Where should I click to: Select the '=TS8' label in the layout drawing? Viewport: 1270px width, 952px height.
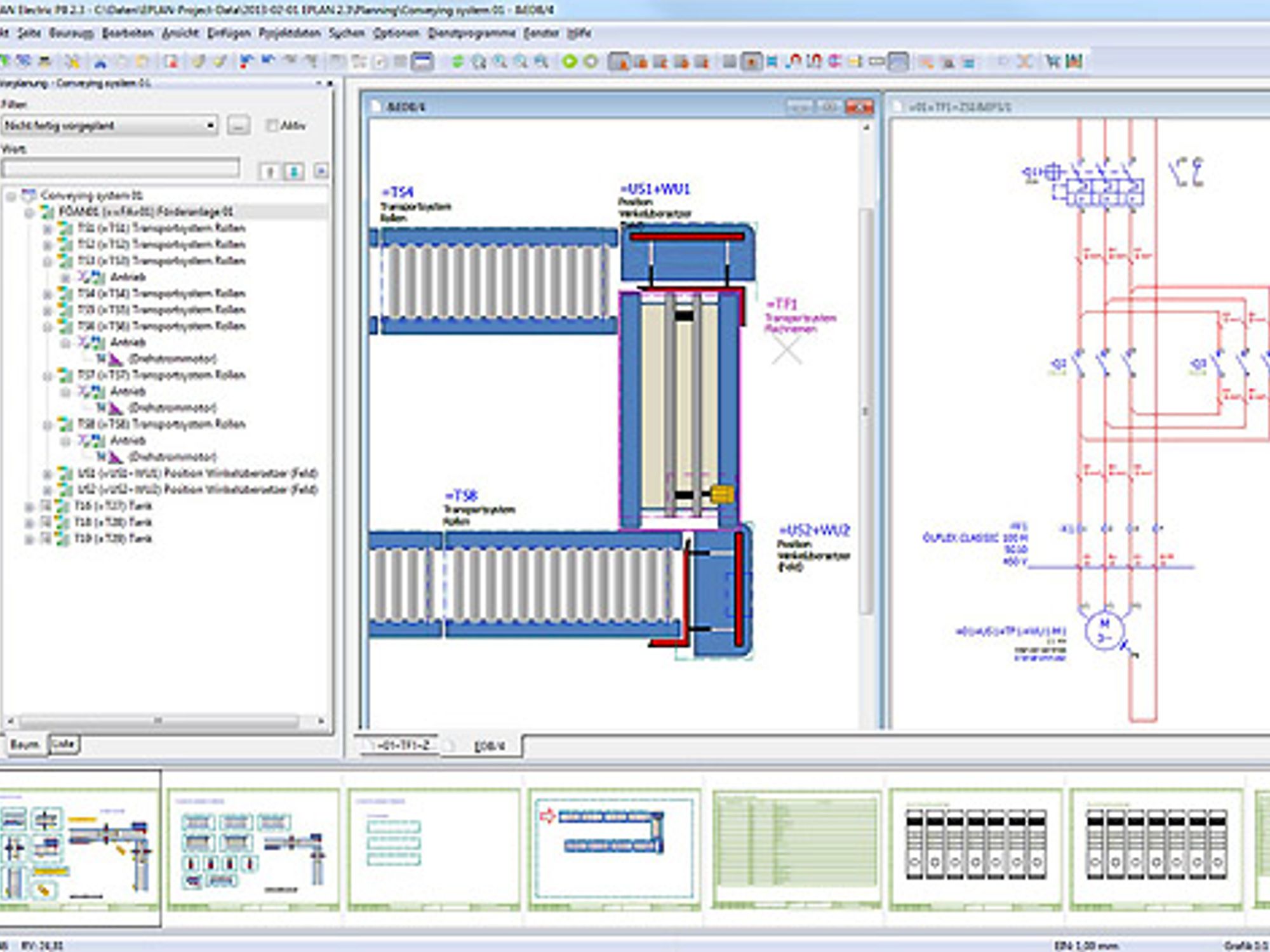point(461,496)
